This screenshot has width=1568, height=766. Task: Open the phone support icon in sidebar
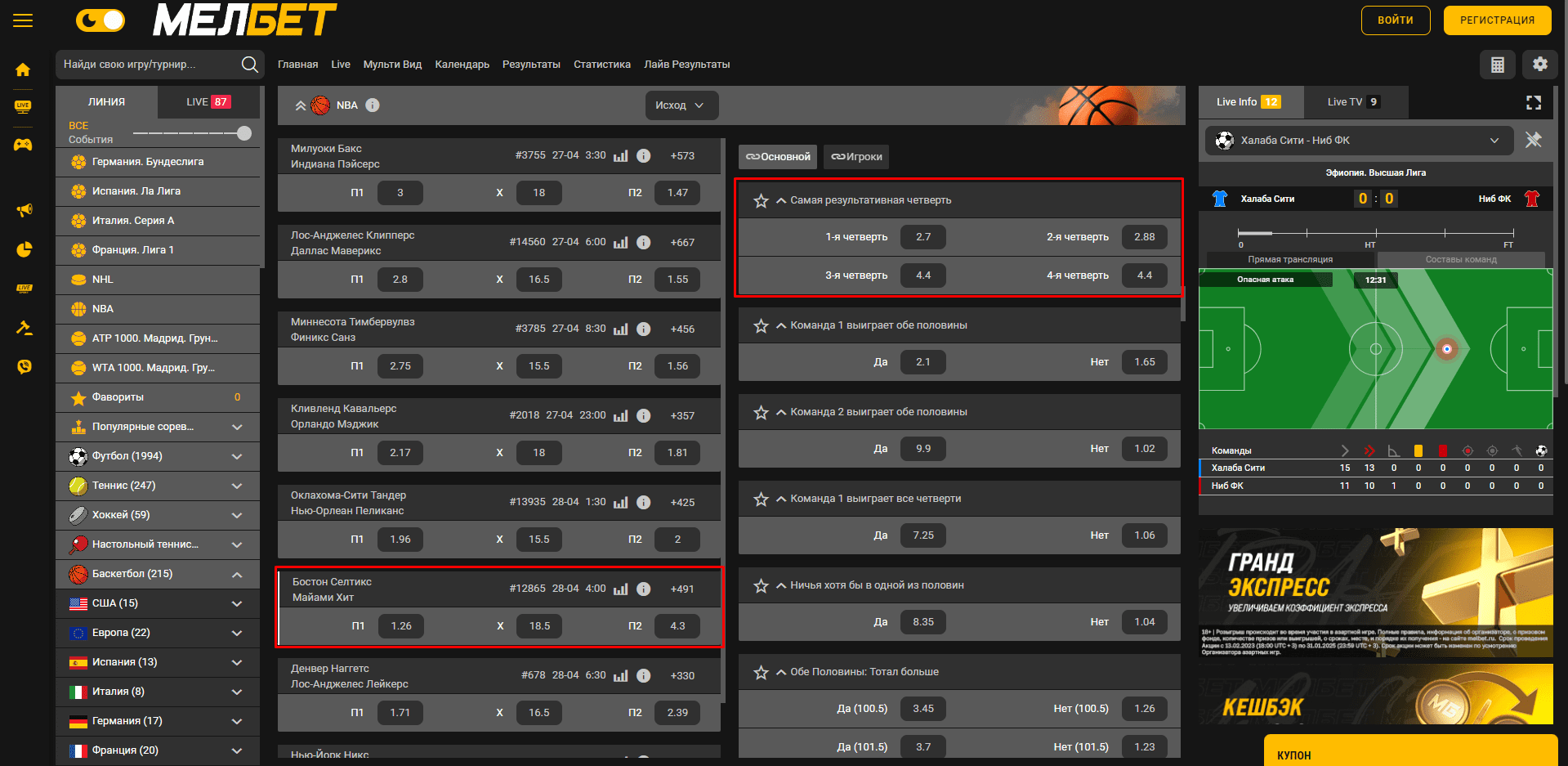pyautogui.click(x=25, y=366)
